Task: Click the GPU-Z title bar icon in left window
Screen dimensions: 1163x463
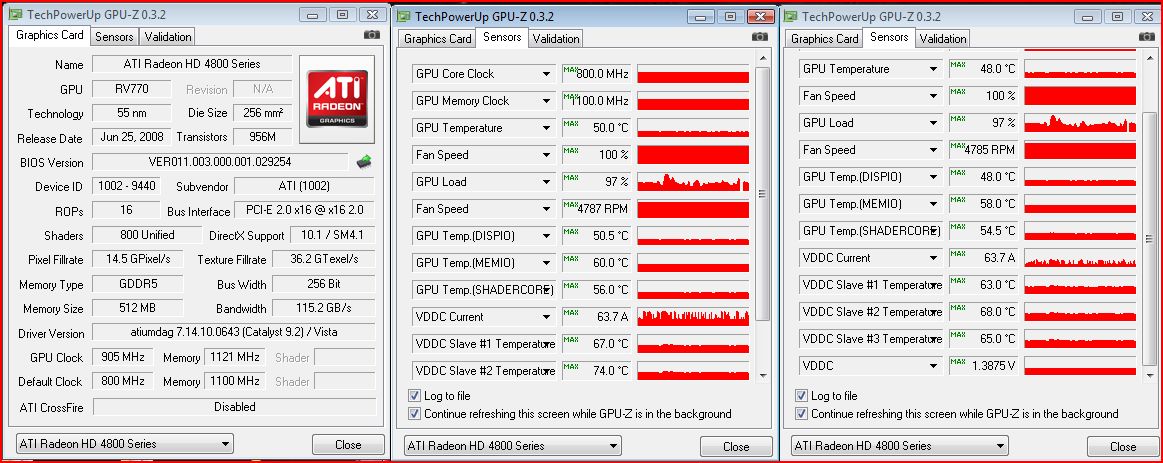Action: tap(16, 14)
